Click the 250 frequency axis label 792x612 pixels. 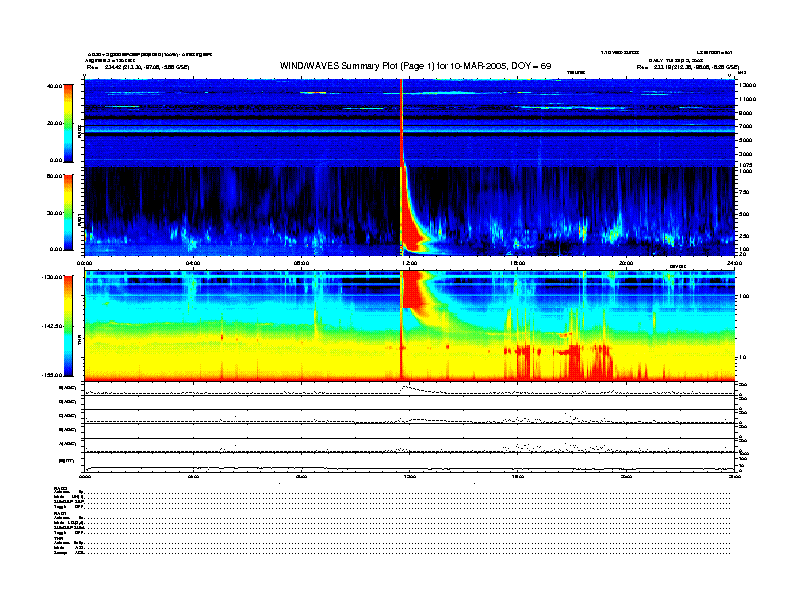coord(745,236)
